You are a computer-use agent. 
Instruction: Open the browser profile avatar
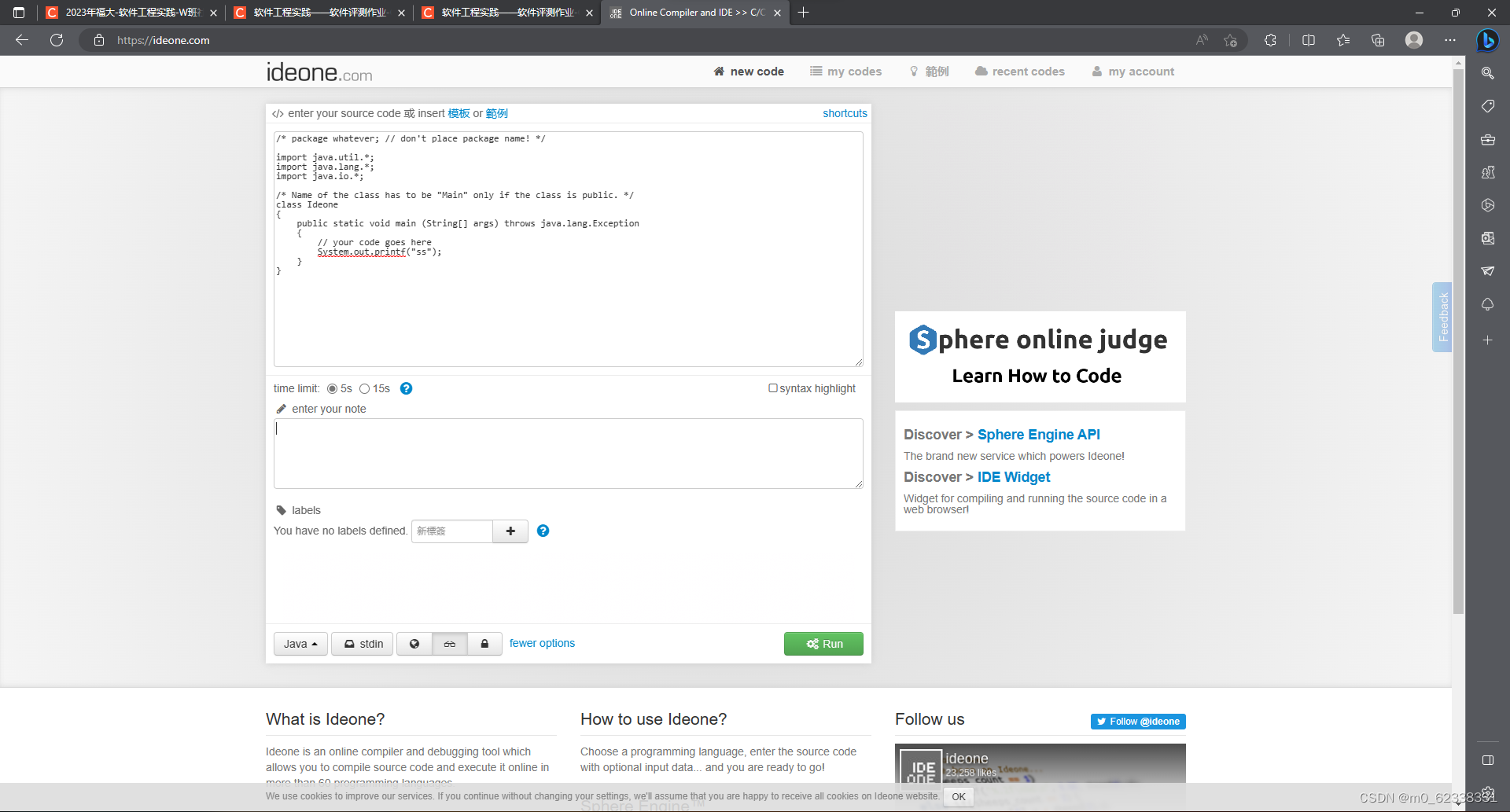(1414, 40)
